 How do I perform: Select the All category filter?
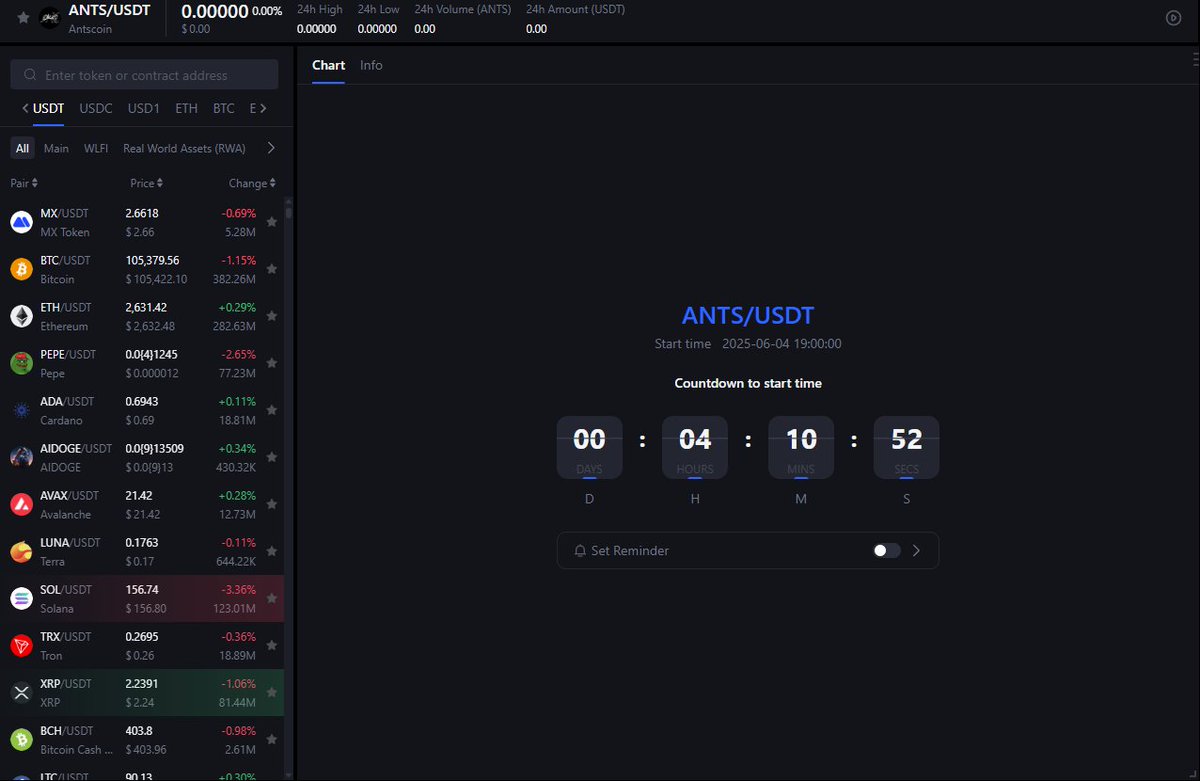22,148
